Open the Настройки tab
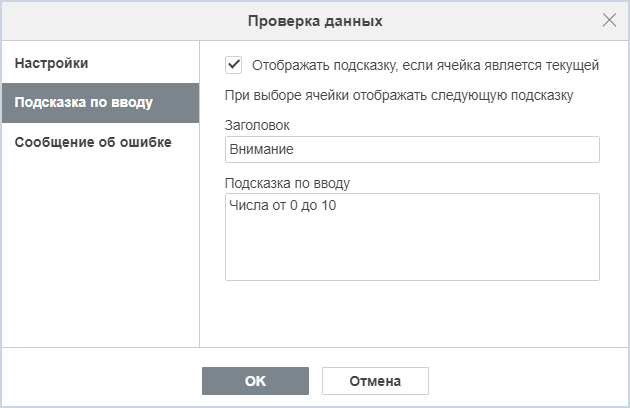Viewport: 630px width, 408px height. point(100,63)
